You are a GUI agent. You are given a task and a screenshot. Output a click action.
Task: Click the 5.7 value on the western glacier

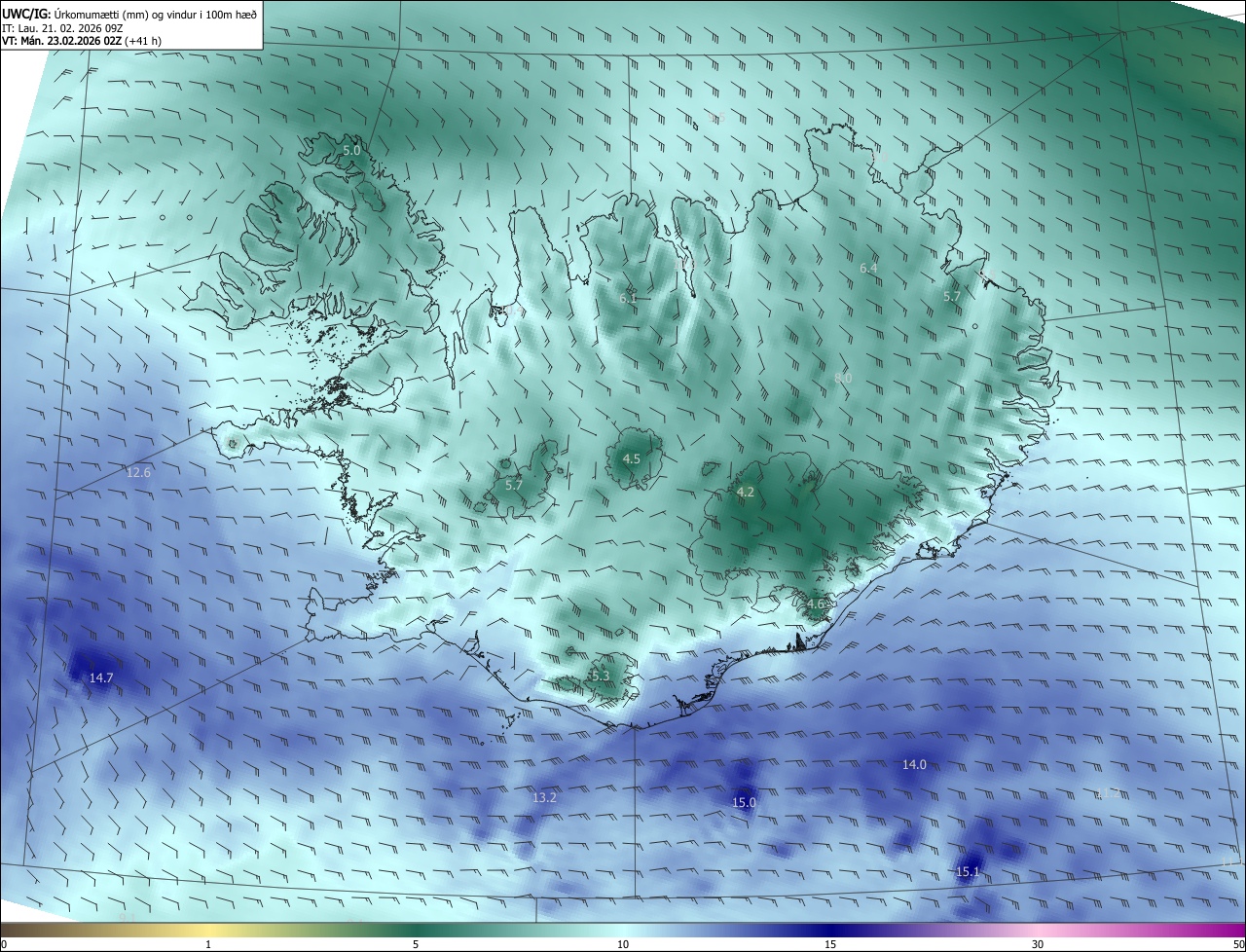coord(514,485)
